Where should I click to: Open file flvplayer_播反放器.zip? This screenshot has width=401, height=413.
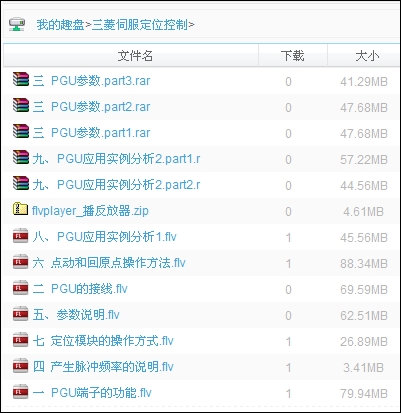pyautogui.click(x=90, y=211)
